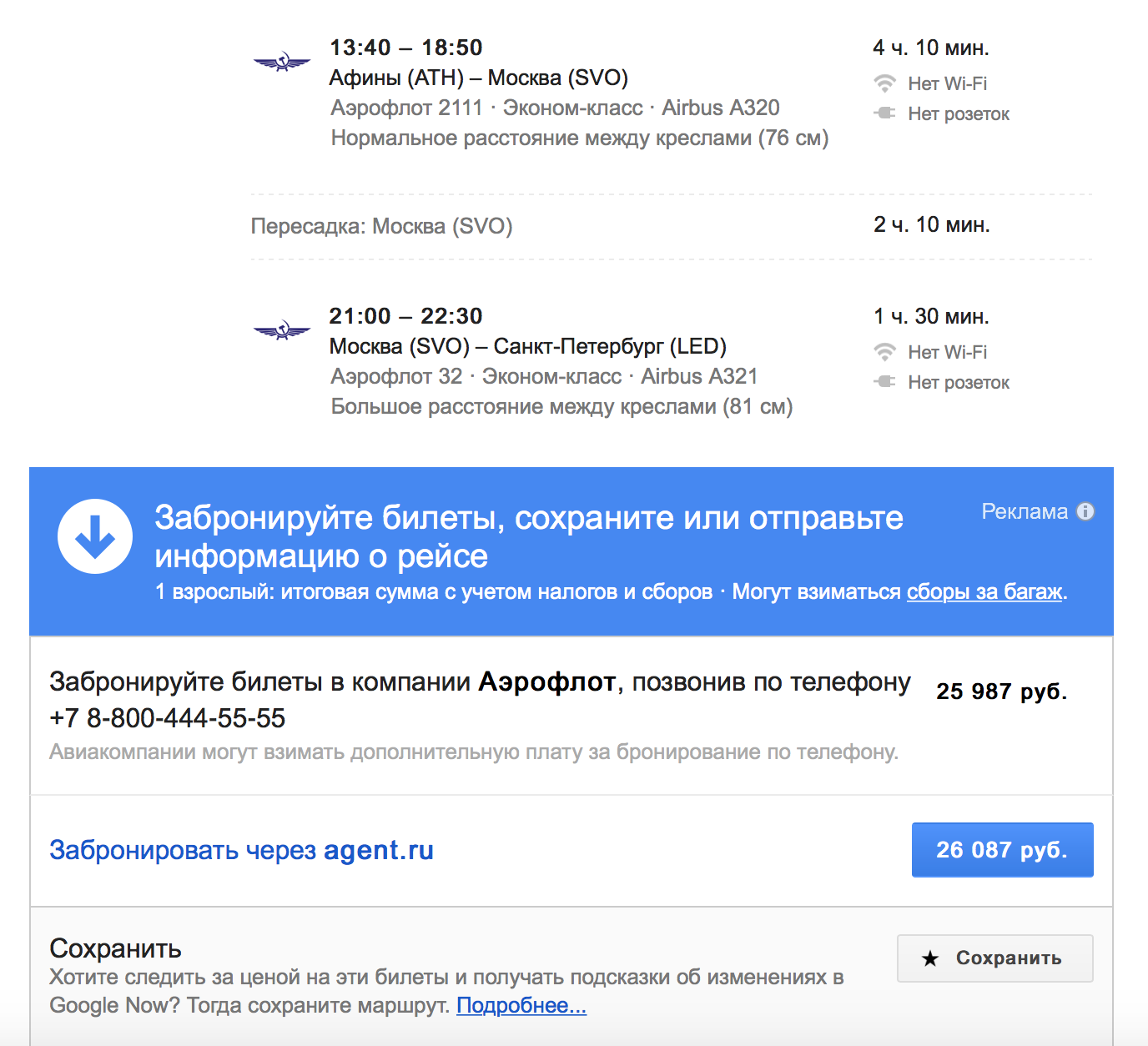
Task: Click Забронировать через agent.ru link
Action: coord(241,850)
